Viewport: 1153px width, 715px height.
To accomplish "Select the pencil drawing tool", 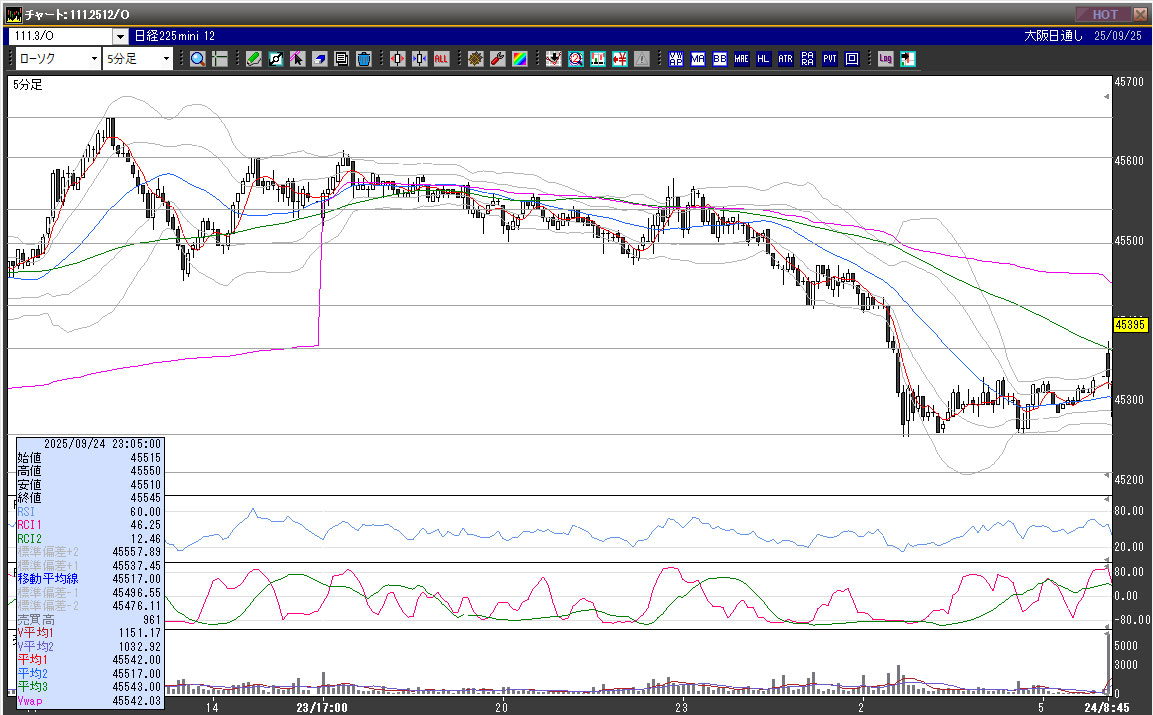I will (254, 59).
